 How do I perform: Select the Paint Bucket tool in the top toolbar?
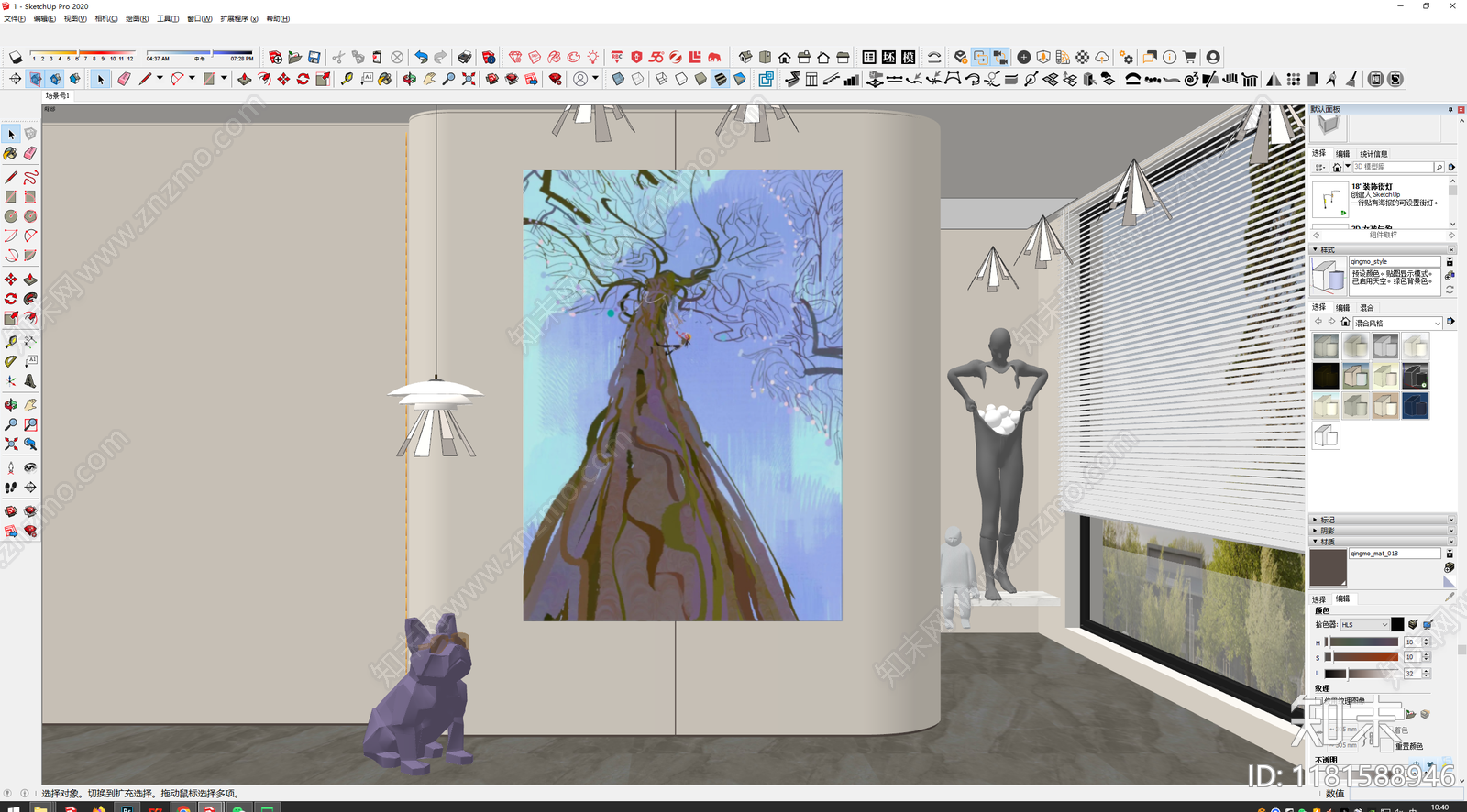385,79
